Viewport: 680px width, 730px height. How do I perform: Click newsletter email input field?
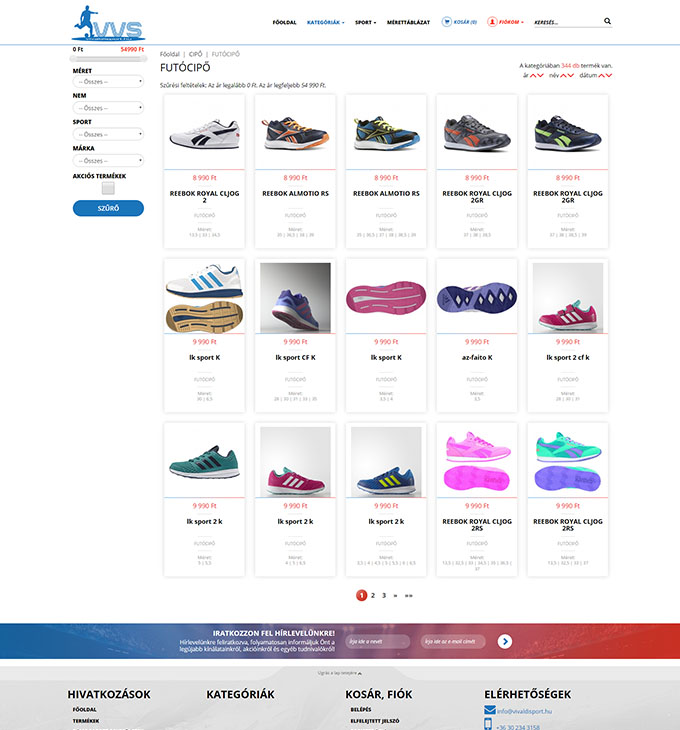click(x=452, y=642)
